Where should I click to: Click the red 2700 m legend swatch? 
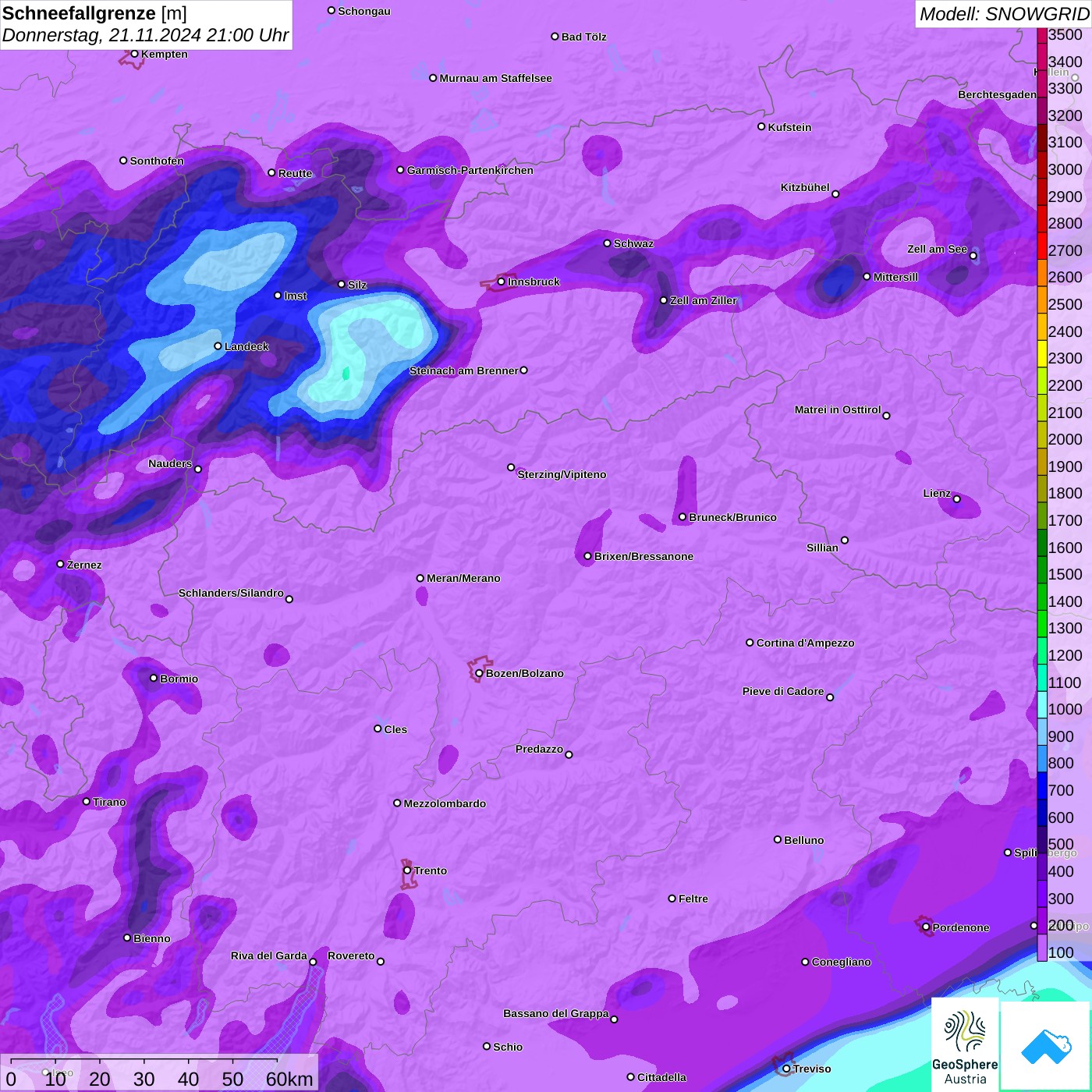click(x=1042, y=246)
